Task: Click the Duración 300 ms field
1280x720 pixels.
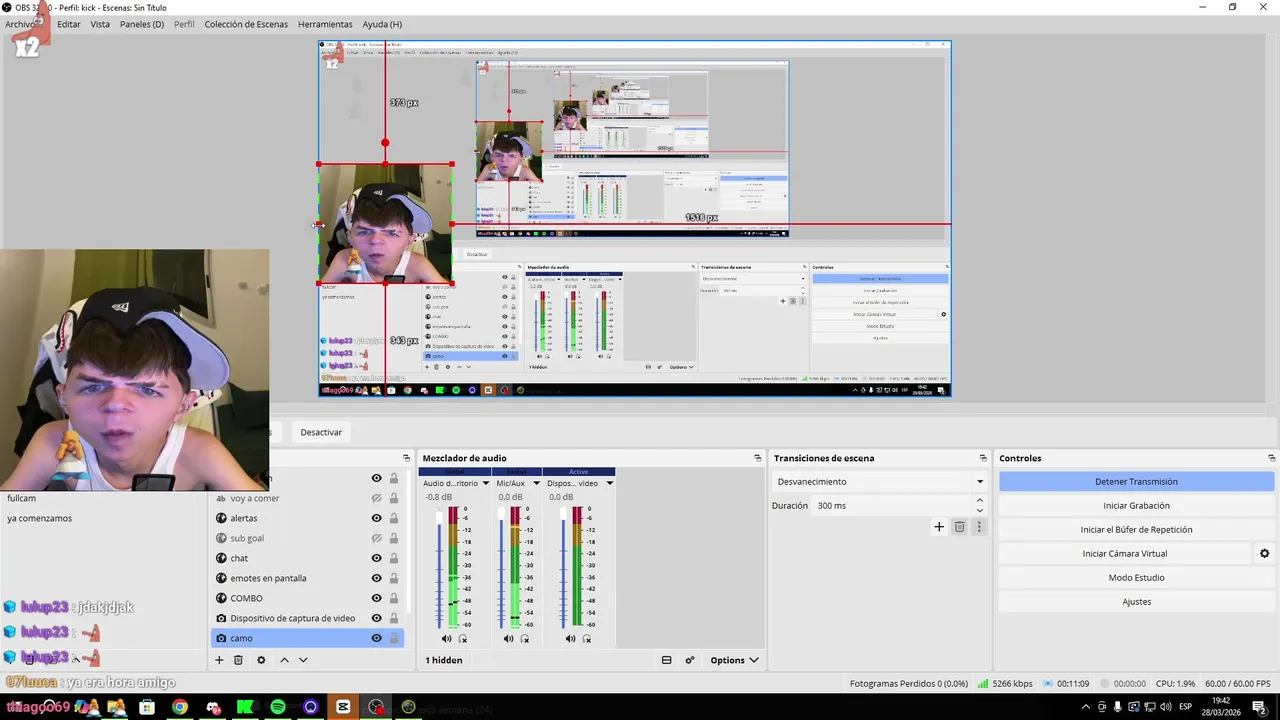Action: click(892, 506)
